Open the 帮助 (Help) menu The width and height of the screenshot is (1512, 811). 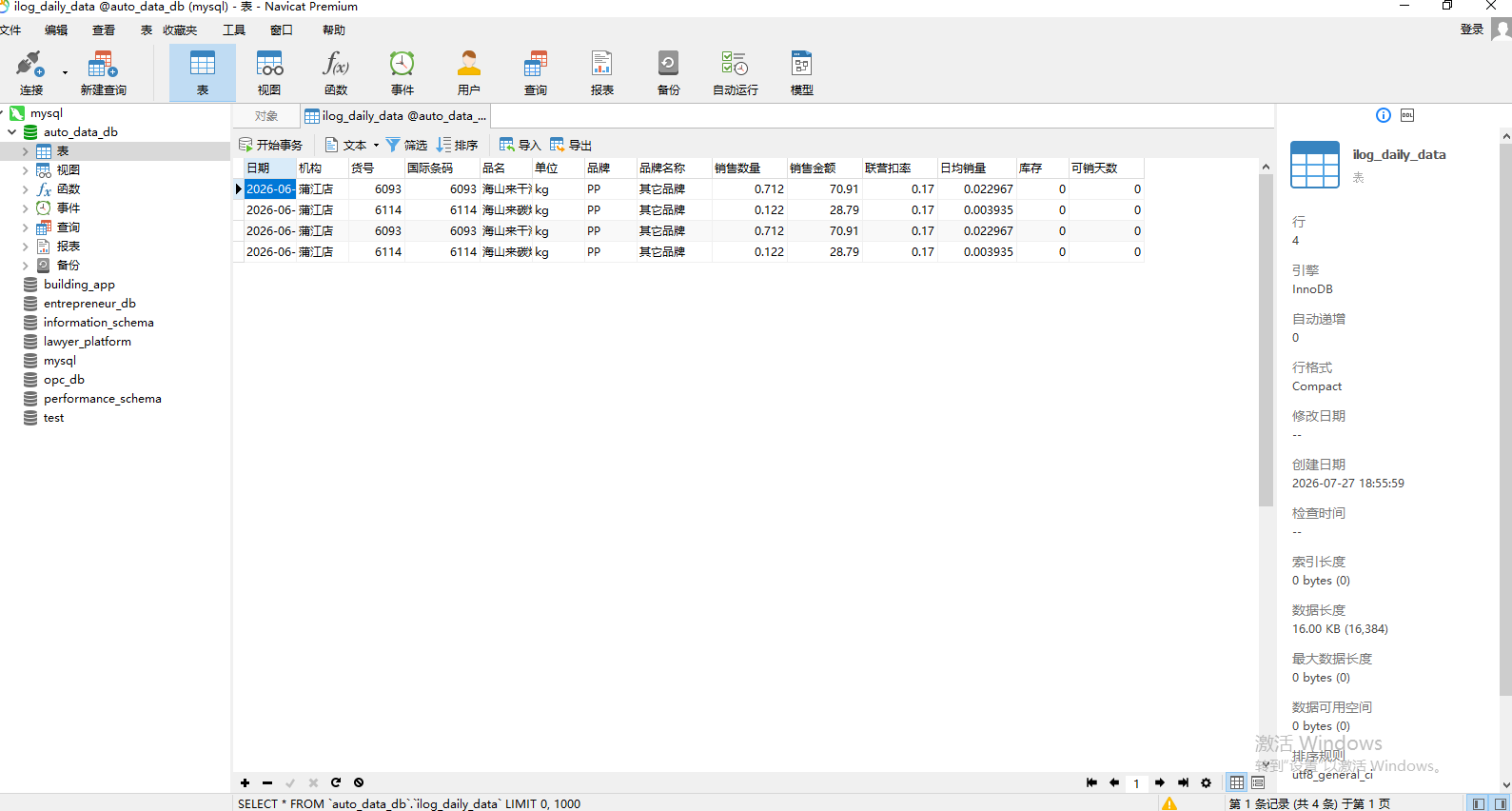point(334,30)
